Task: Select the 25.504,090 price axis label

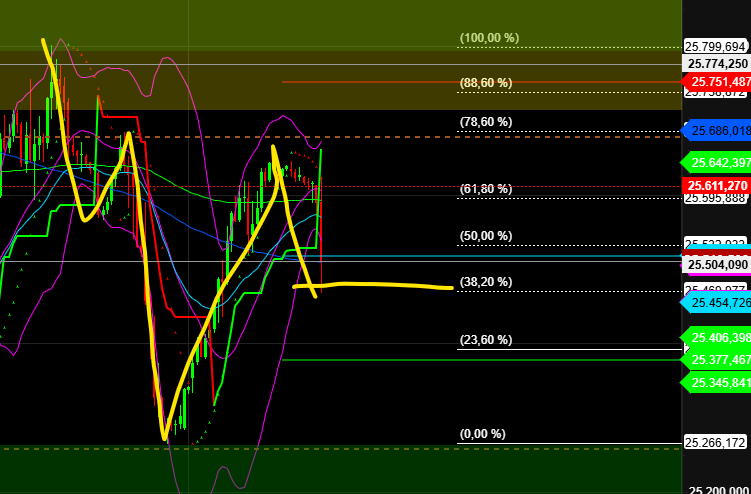Action: (x=717, y=264)
